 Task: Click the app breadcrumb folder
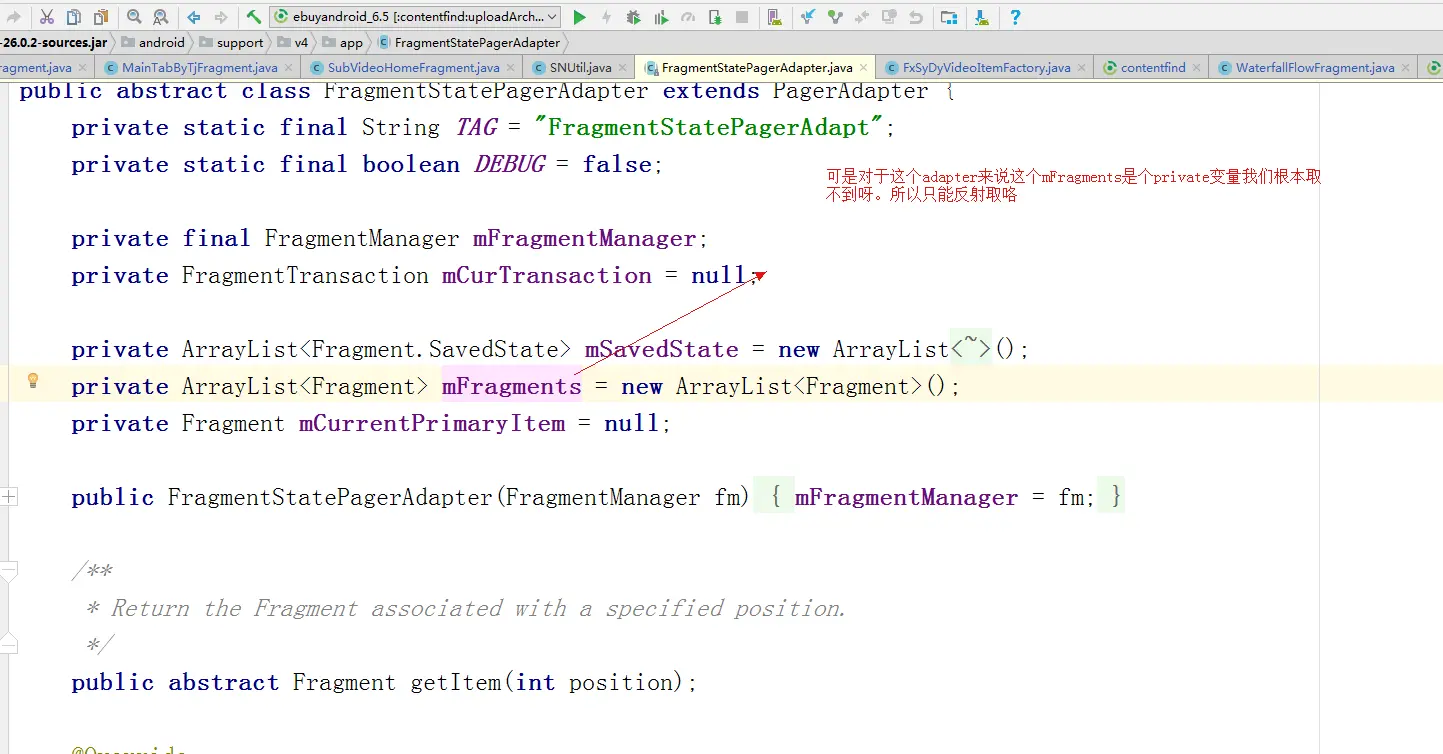point(343,43)
